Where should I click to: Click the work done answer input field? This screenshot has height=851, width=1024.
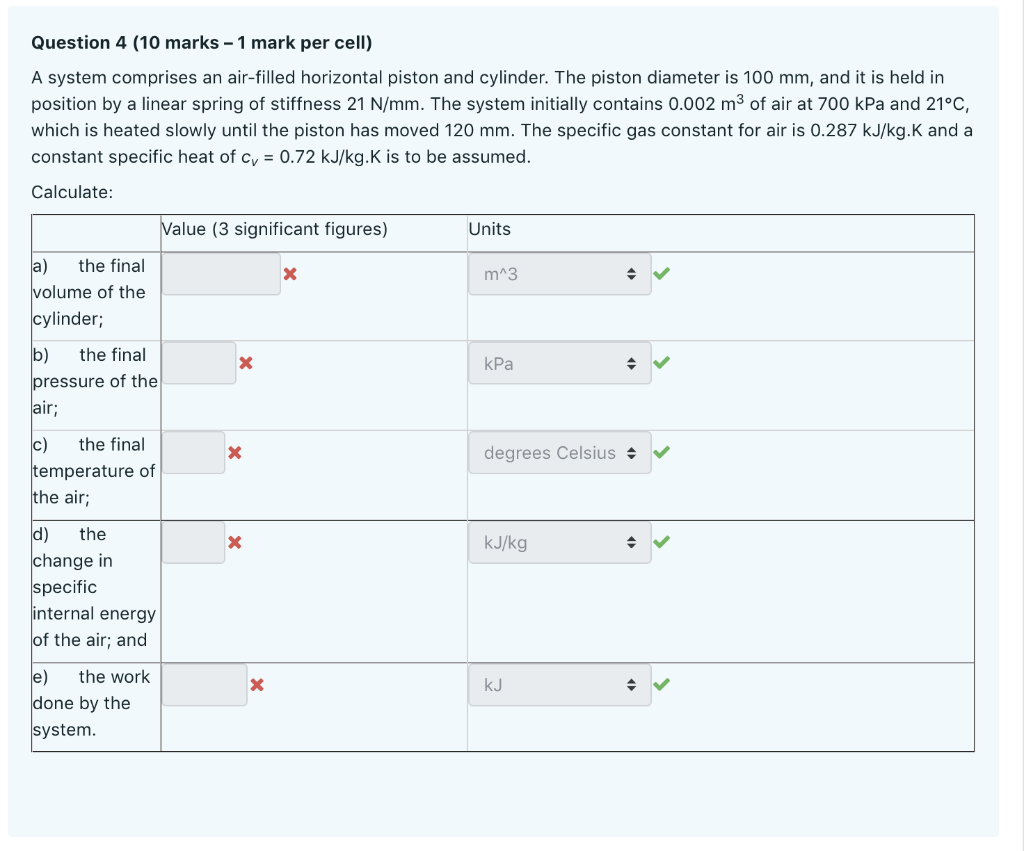point(204,684)
